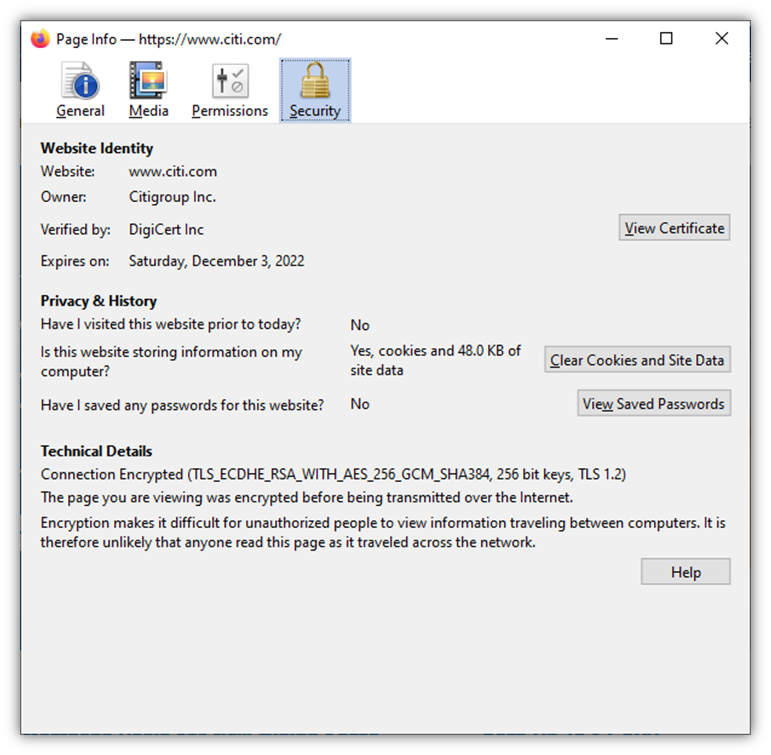Click 'Yes, cookies and 48.0 KB' text
The height and width of the screenshot is (755, 771).
(x=435, y=360)
